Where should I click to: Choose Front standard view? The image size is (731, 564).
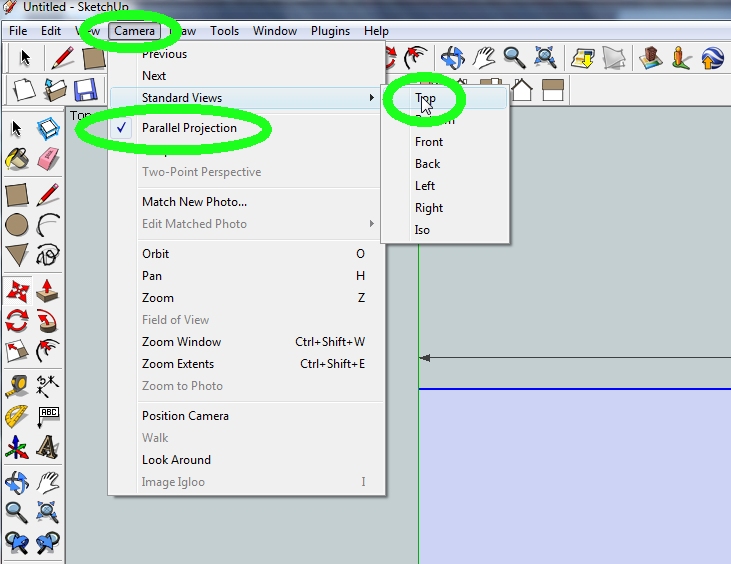point(445,142)
